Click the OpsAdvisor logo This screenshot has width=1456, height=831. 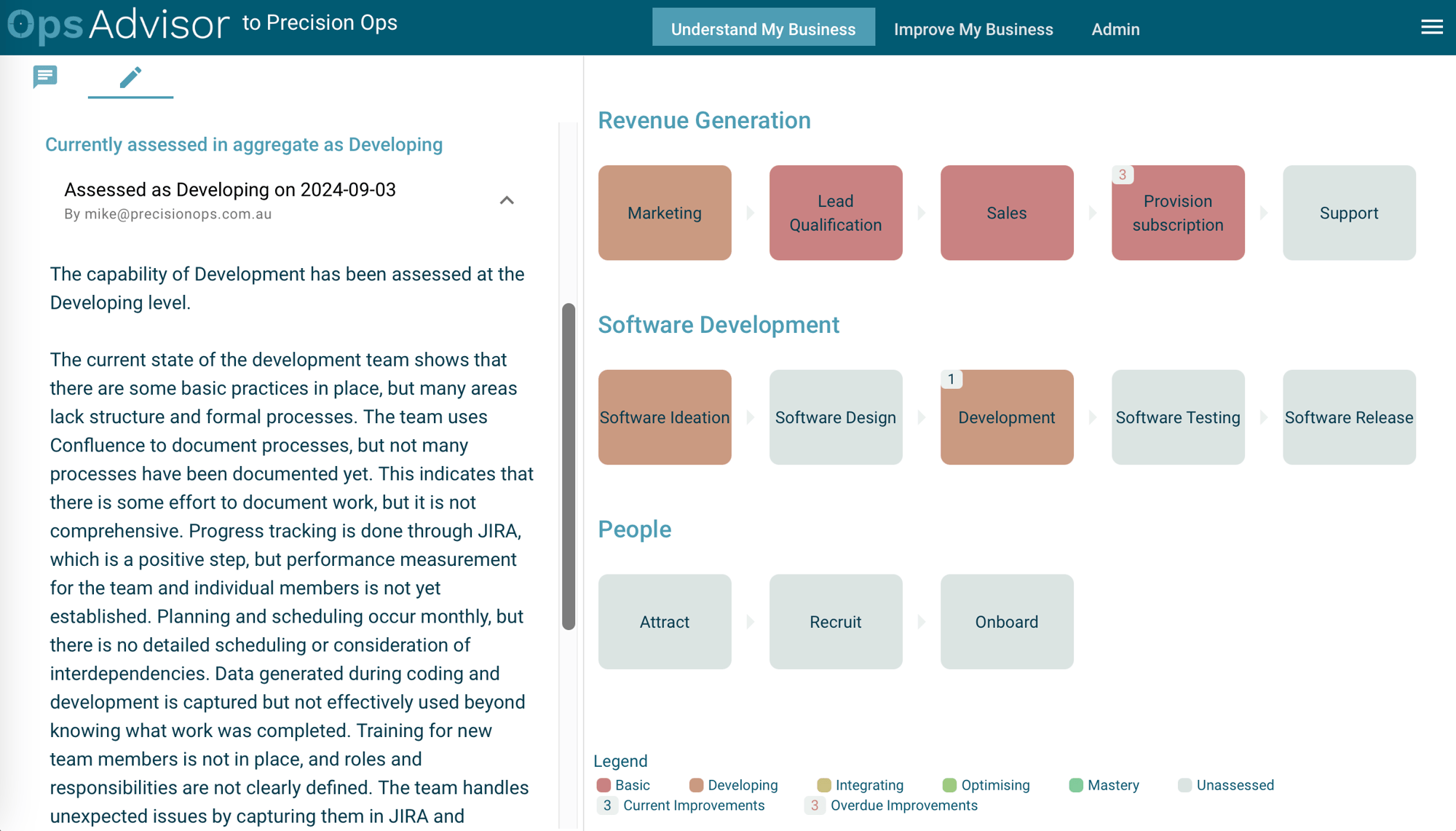click(118, 25)
